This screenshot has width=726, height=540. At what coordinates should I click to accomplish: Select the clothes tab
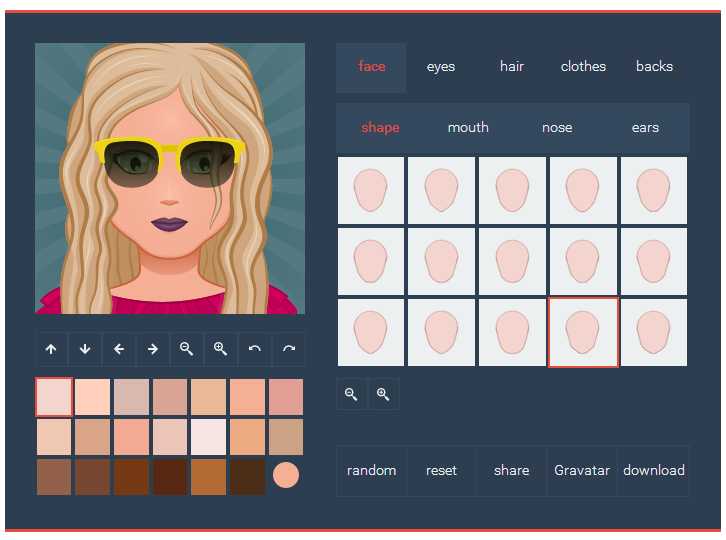tap(583, 67)
